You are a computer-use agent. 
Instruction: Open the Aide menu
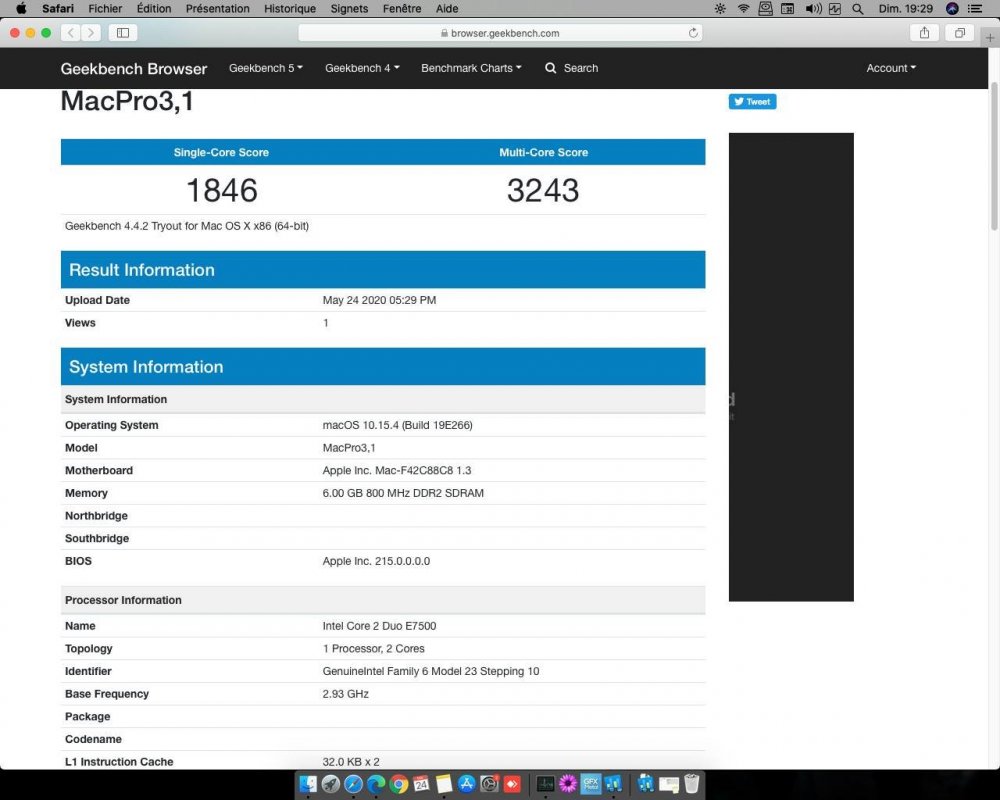coord(446,8)
